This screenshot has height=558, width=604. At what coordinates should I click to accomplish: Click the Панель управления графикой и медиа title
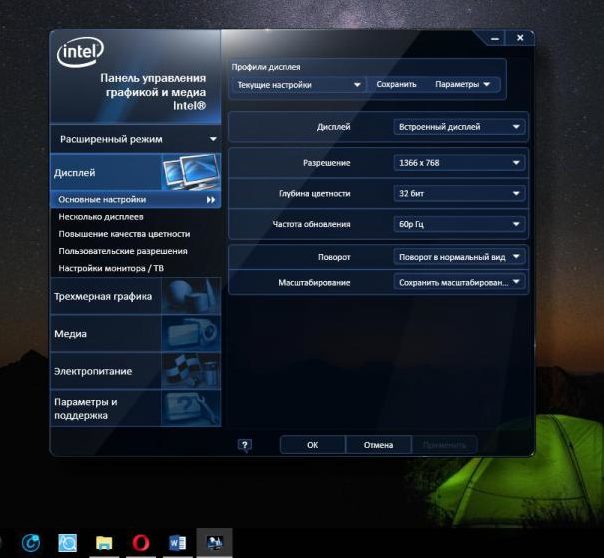pyautogui.click(x=153, y=92)
